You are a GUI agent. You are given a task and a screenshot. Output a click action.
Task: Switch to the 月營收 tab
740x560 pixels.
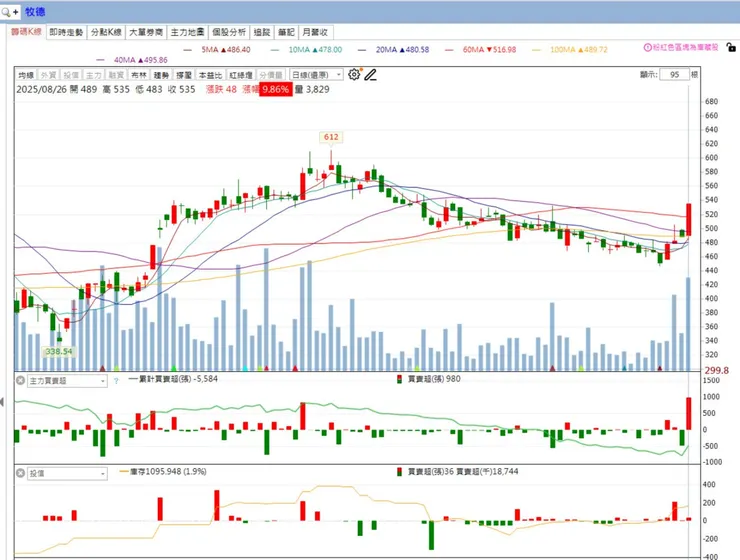tap(315, 32)
